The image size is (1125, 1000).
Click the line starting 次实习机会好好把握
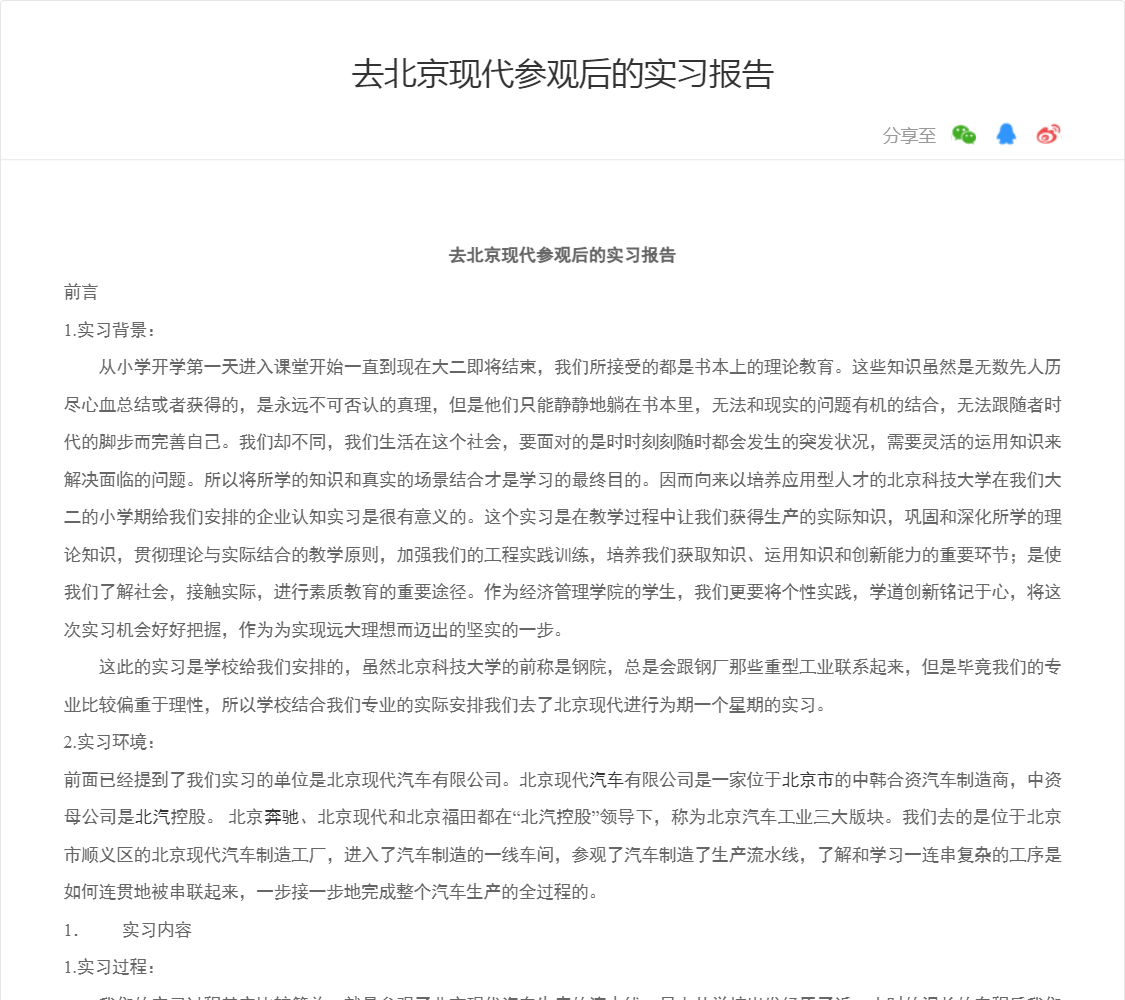[x=315, y=630]
